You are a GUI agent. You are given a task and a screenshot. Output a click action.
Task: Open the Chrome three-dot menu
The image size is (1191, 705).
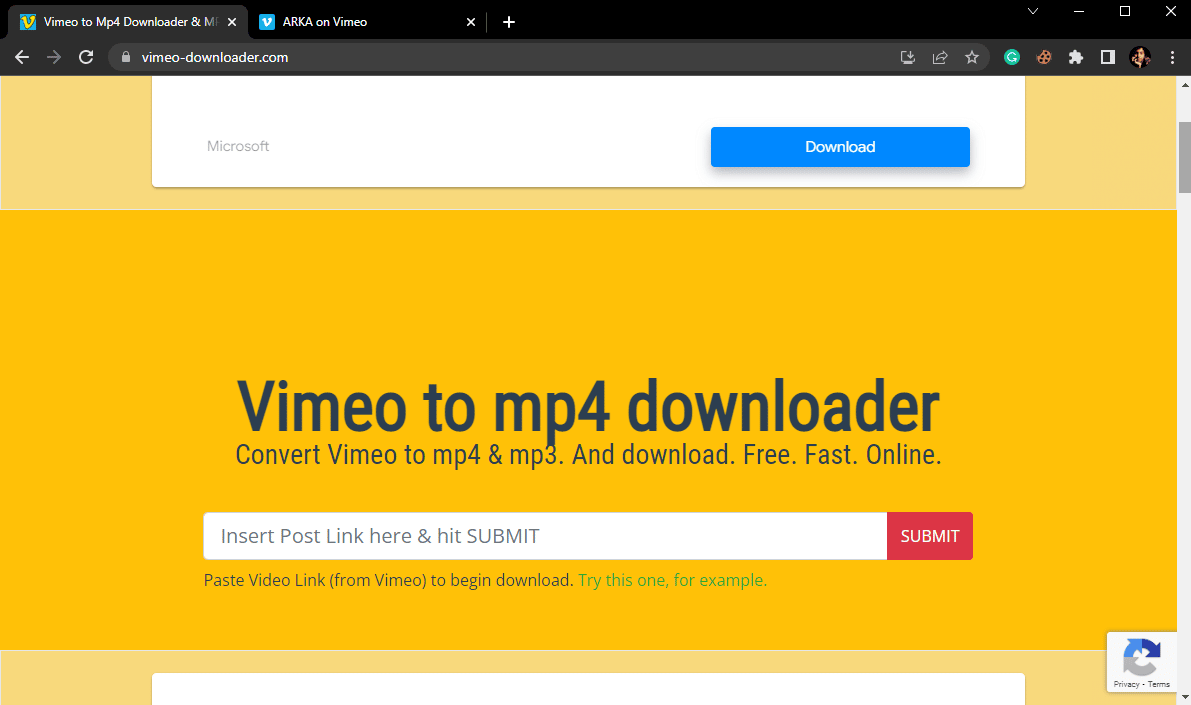(x=1172, y=57)
